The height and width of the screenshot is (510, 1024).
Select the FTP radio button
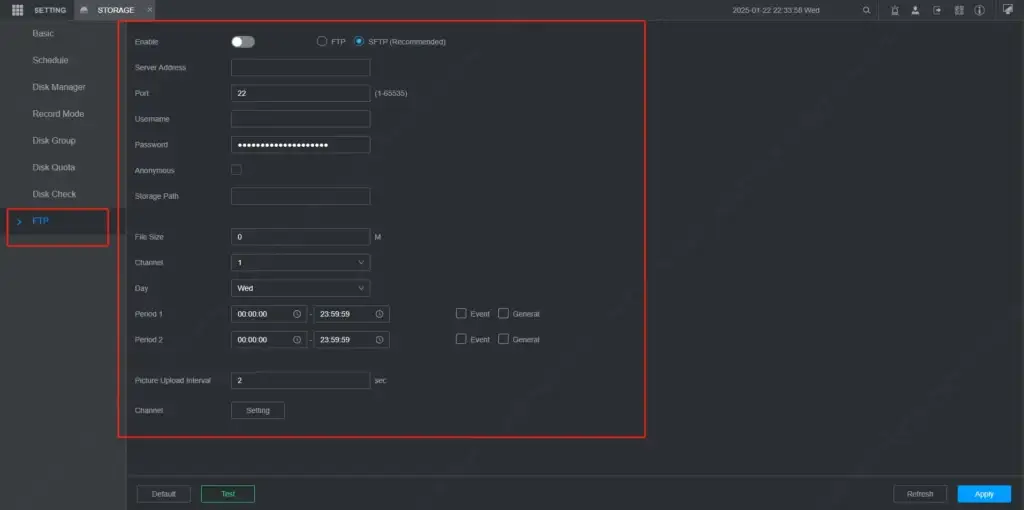(x=321, y=41)
